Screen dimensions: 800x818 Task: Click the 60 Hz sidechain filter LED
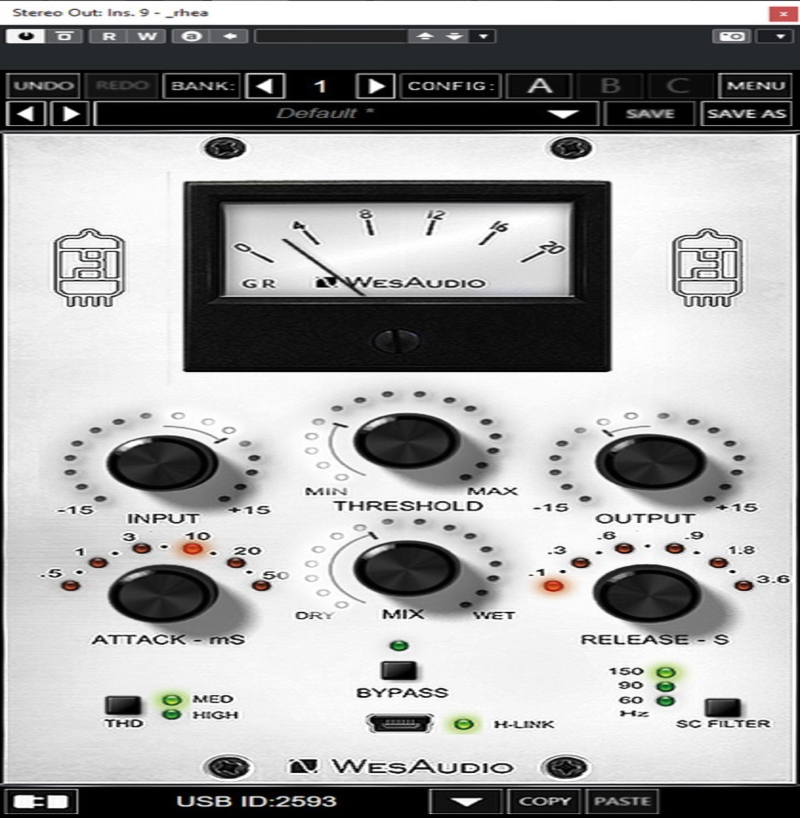[666, 701]
